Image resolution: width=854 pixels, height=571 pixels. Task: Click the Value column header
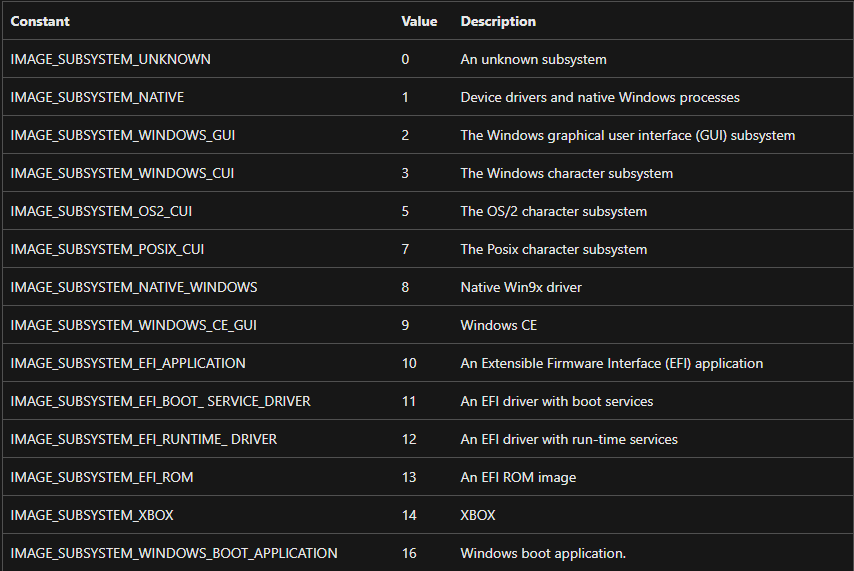[x=419, y=21]
